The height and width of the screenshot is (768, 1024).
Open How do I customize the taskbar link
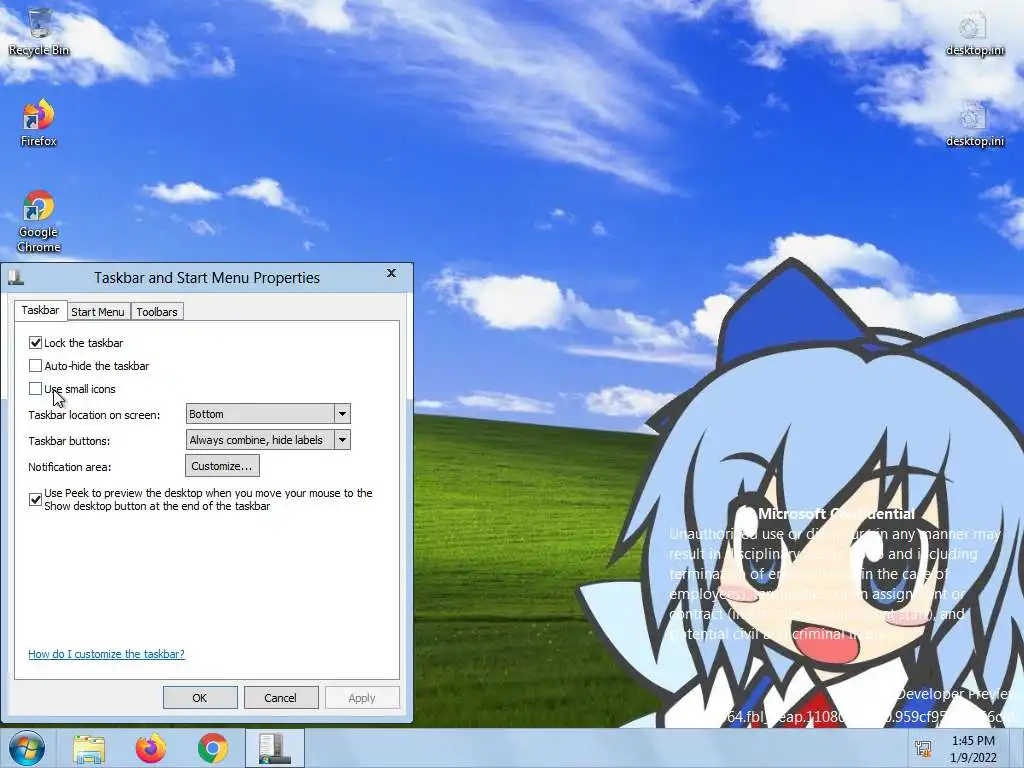[x=106, y=654]
